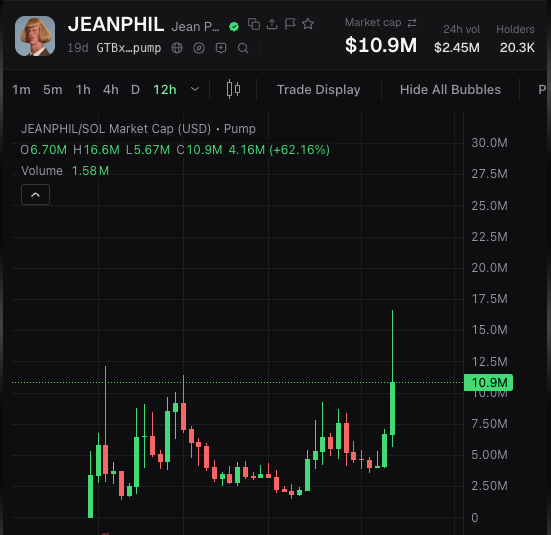Image resolution: width=551 pixels, height=535 pixels.
Task: Report the token with the flag icon
Action: coord(290,24)
